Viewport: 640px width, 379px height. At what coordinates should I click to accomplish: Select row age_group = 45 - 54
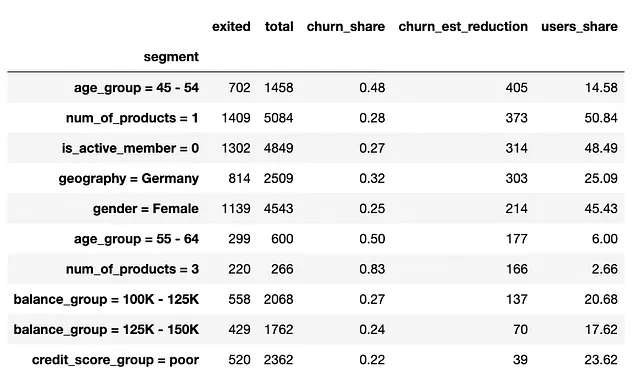point(316,87)
